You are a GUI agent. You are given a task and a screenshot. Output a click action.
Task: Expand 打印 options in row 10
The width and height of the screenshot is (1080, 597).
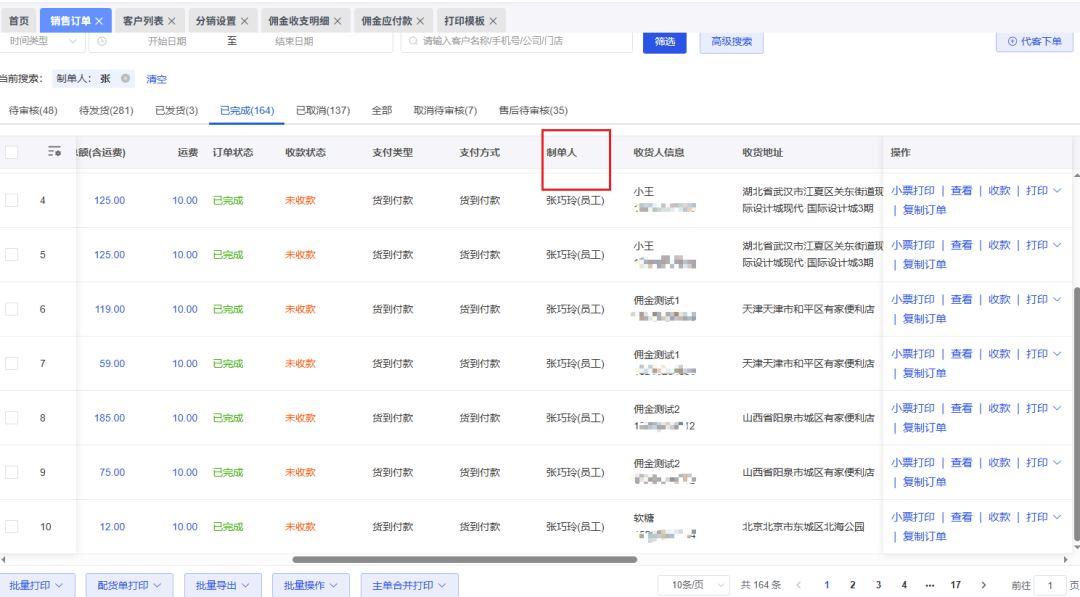(1043, 517)
